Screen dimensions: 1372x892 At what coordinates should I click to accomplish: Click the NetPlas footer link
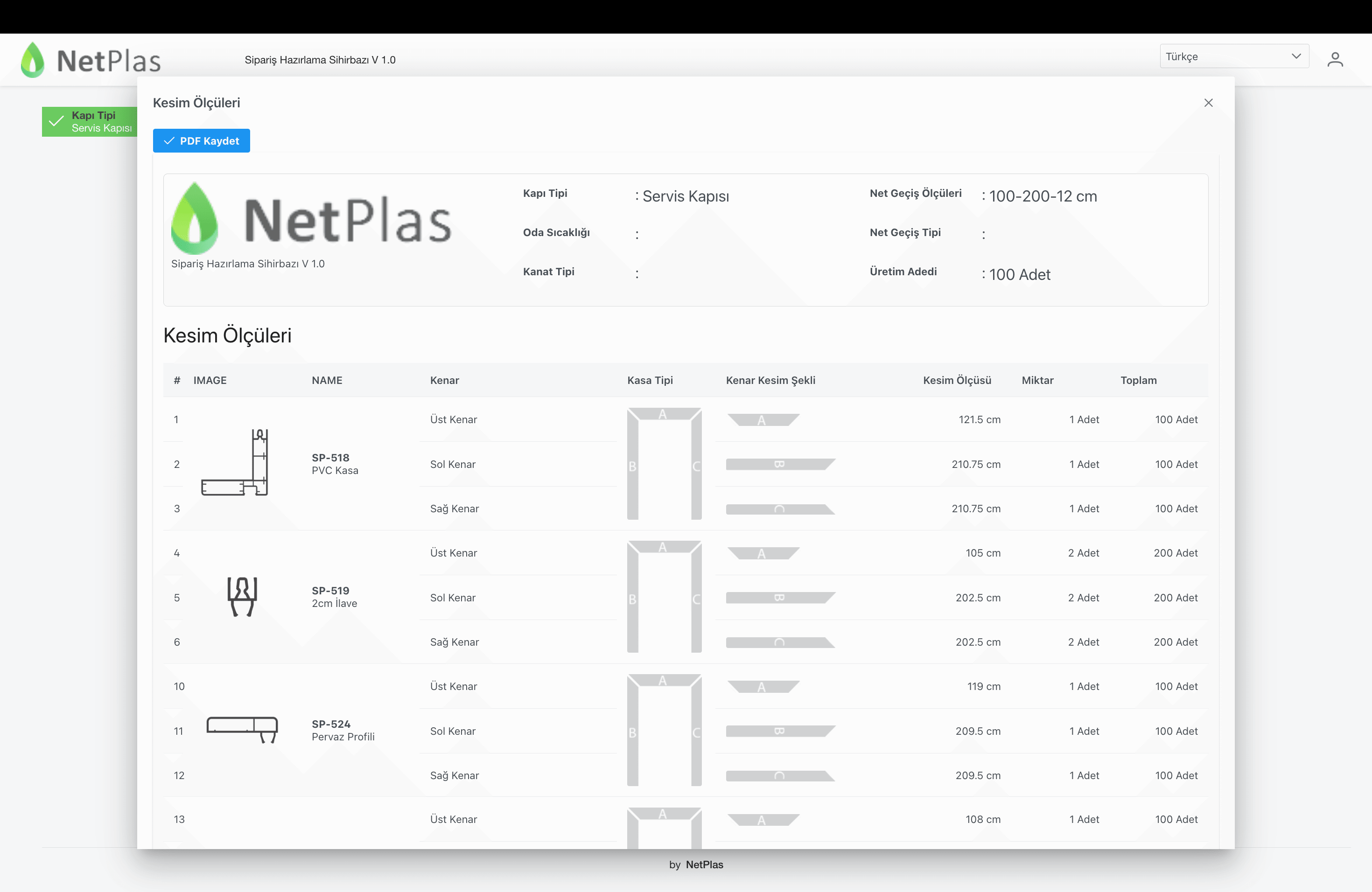[704, 864]
